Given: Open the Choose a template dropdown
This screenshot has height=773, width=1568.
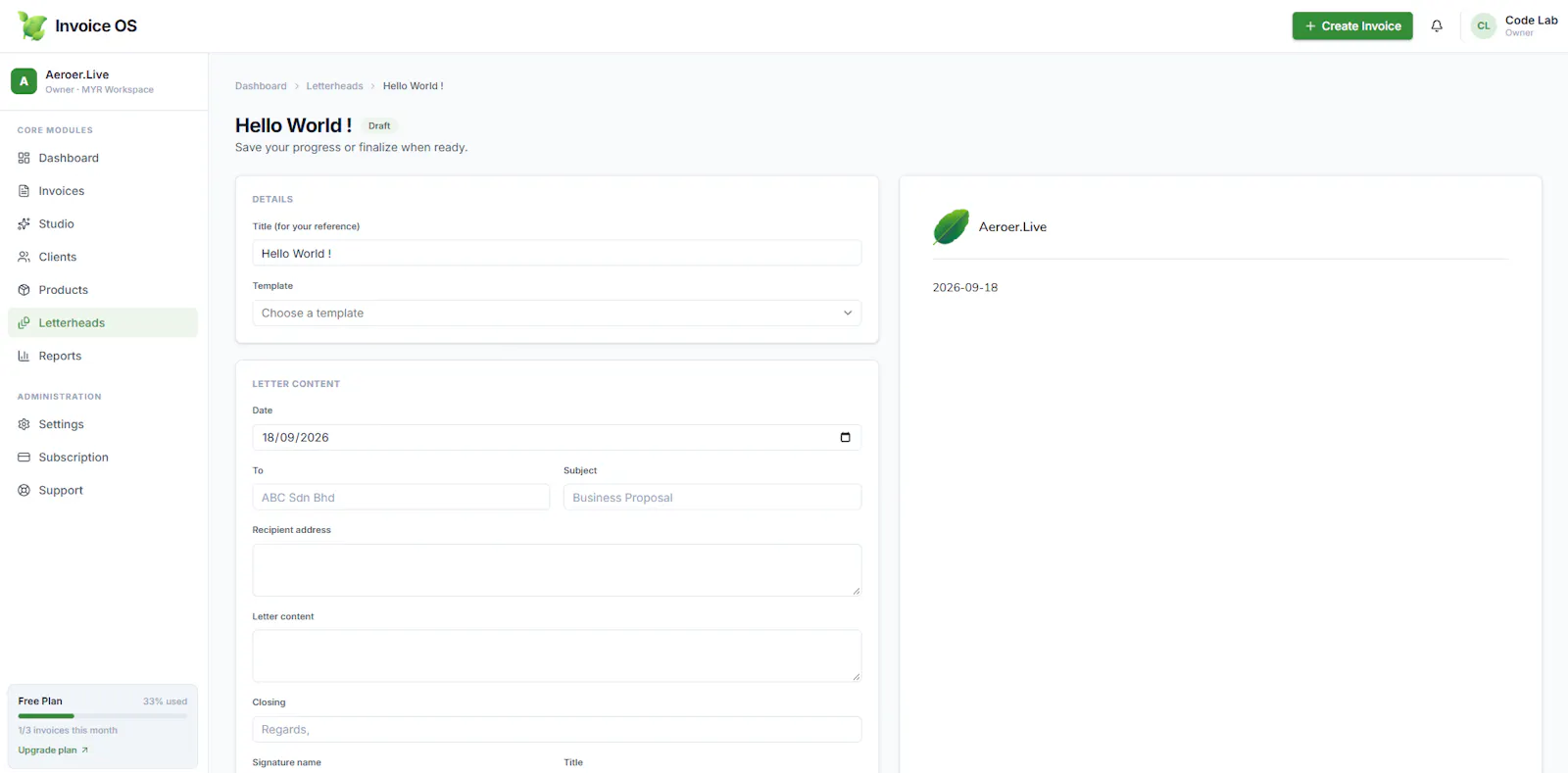Looking at the screenshot, I should coord(557,314).
